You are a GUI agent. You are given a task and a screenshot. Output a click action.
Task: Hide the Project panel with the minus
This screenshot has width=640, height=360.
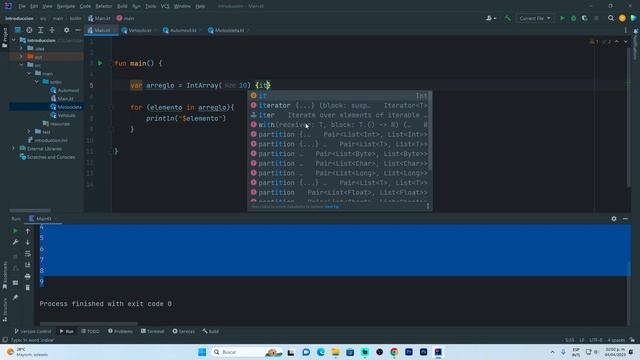tap(78, 30)
